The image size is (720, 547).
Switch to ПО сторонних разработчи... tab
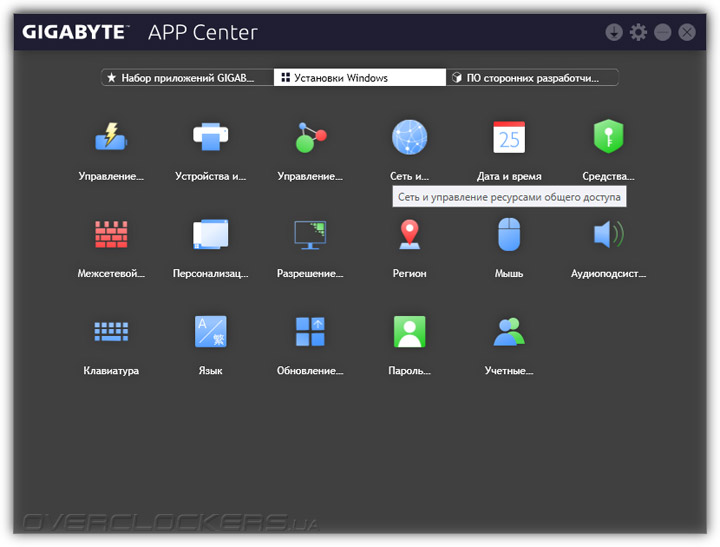532,78
